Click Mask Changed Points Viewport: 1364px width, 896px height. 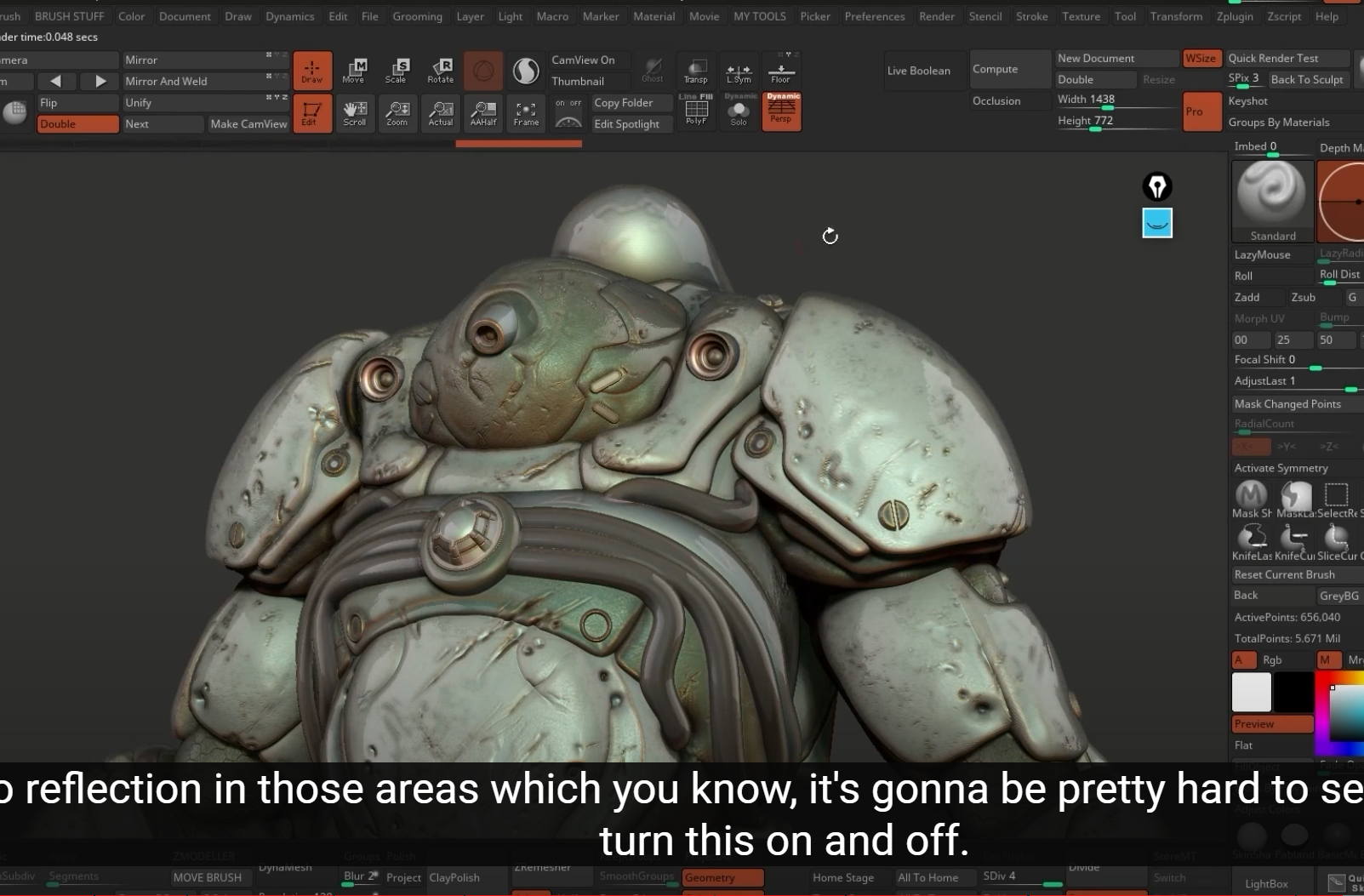(x=1294, y=403)
